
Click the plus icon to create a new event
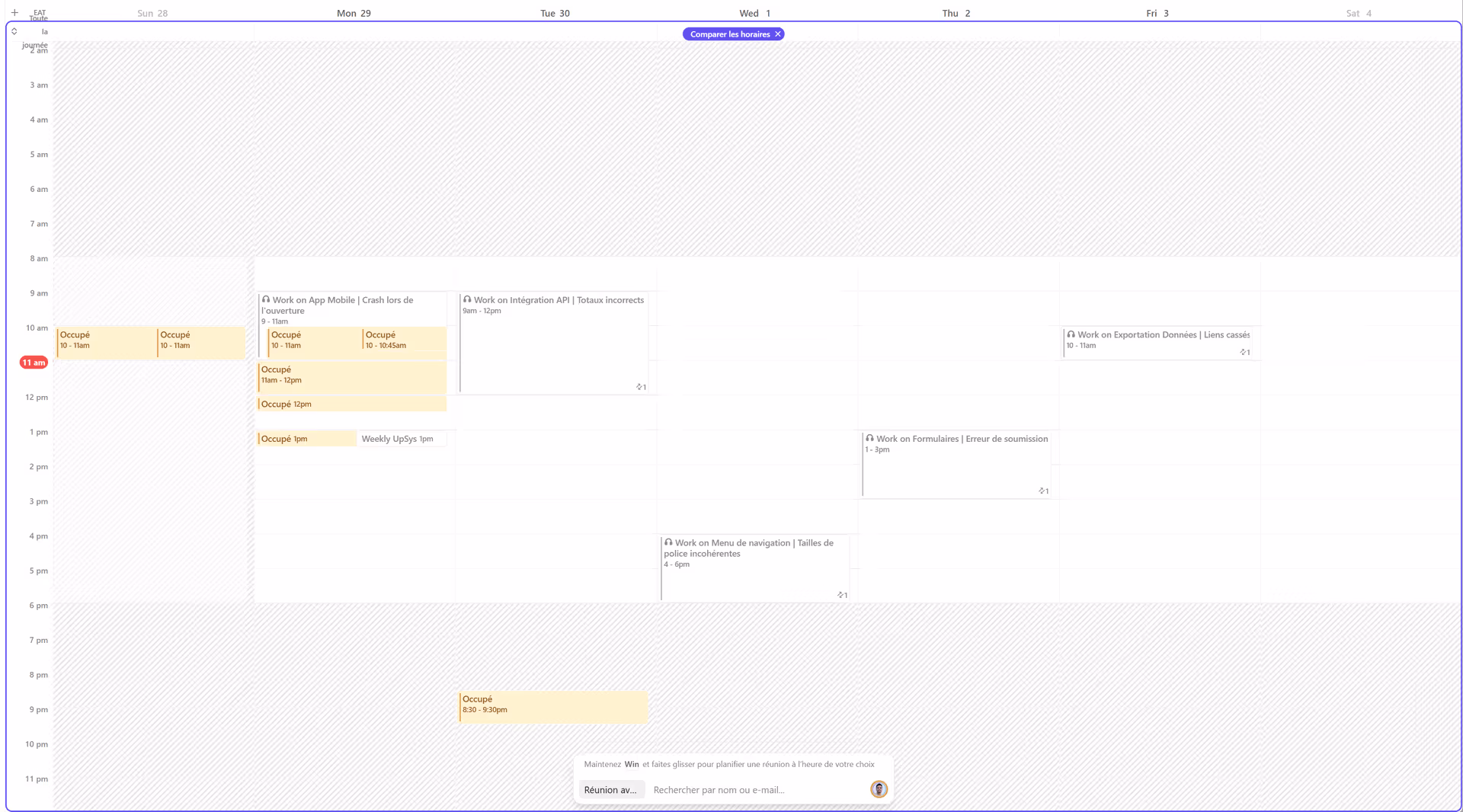(14, 12)
